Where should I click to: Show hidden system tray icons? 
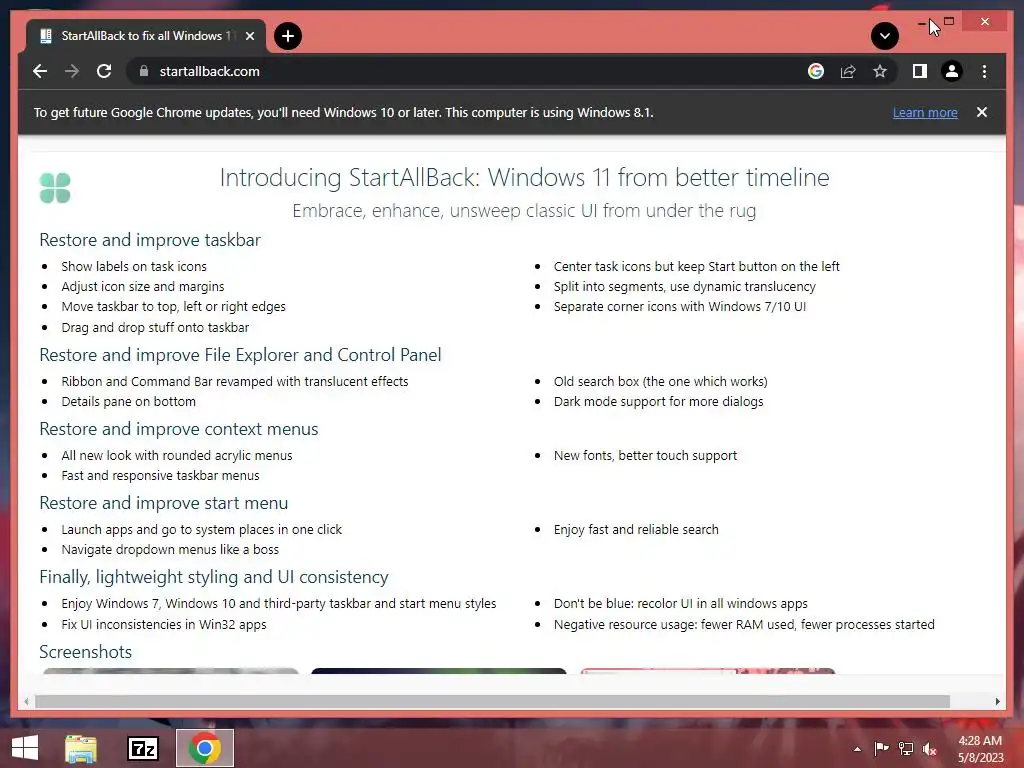point(857,749)
